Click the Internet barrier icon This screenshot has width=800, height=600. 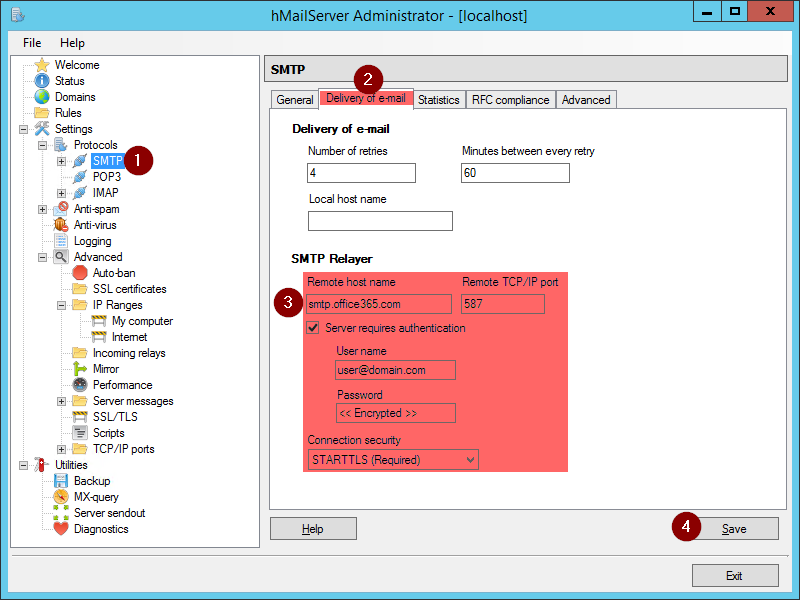coord(98,337)
